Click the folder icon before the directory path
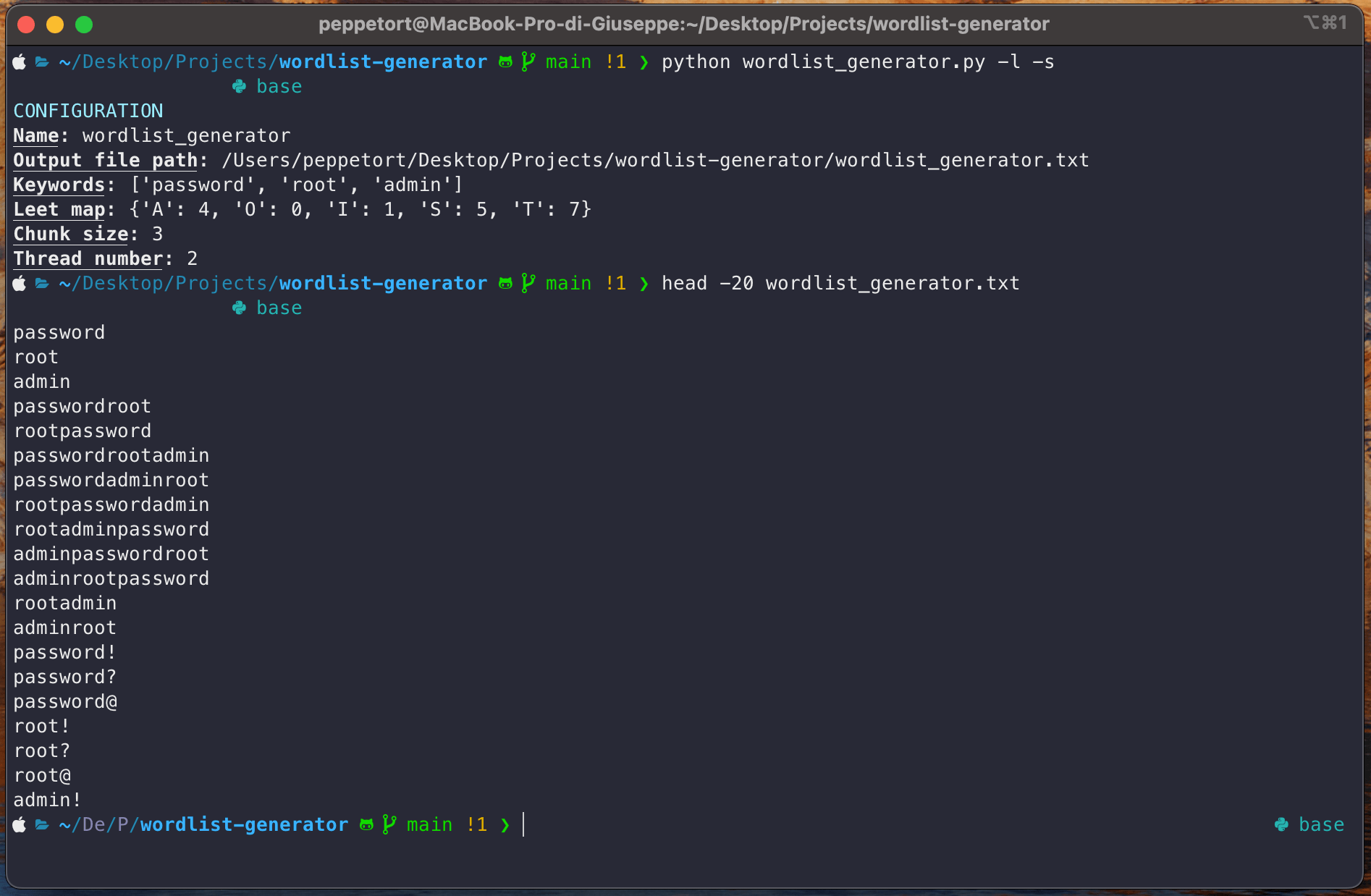The width and height of the screenshot is (1371, 896). pyautogui.click(x=41, y=62)
